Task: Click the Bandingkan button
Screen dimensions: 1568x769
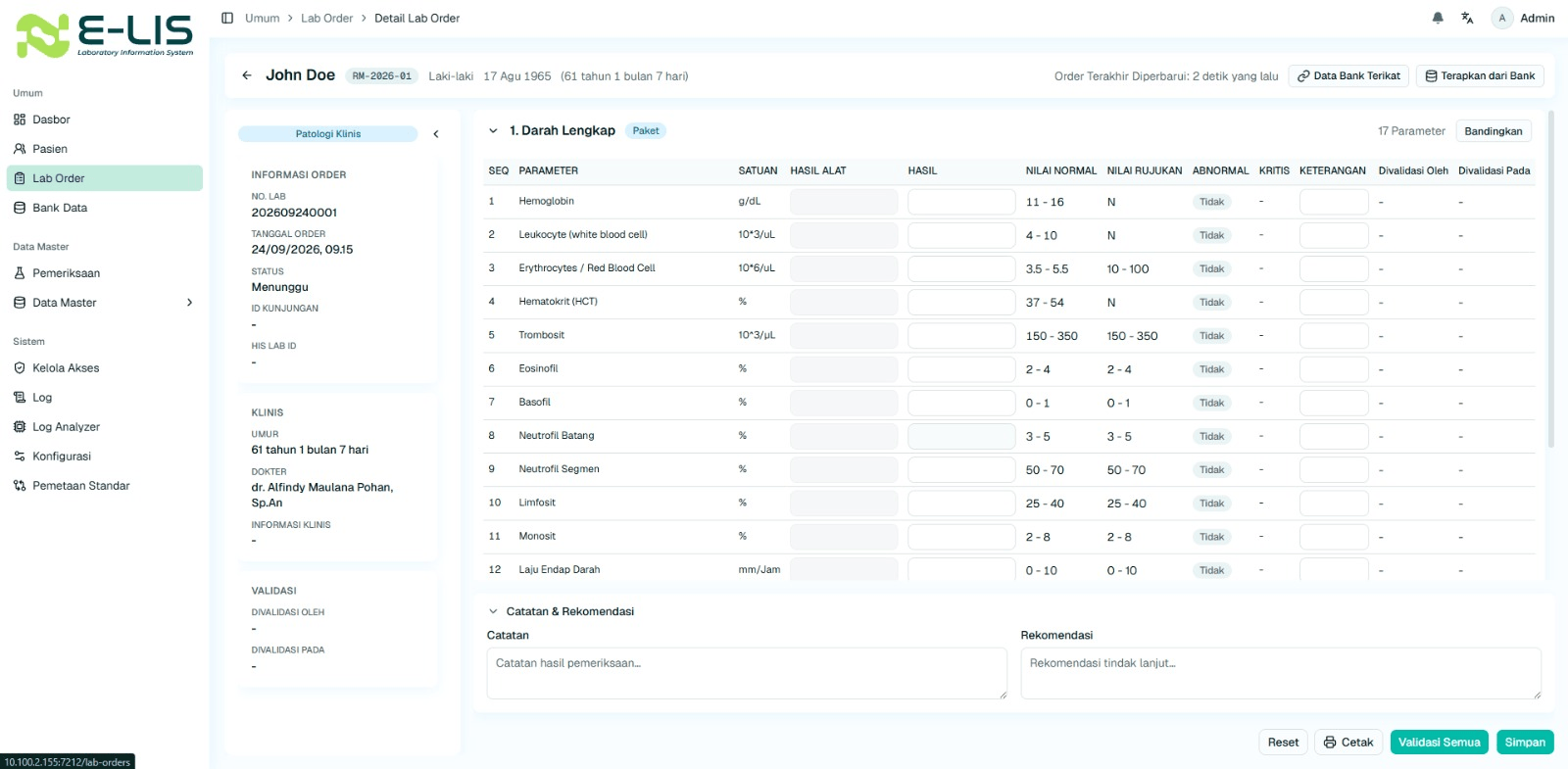Action: coord(1494,131)
